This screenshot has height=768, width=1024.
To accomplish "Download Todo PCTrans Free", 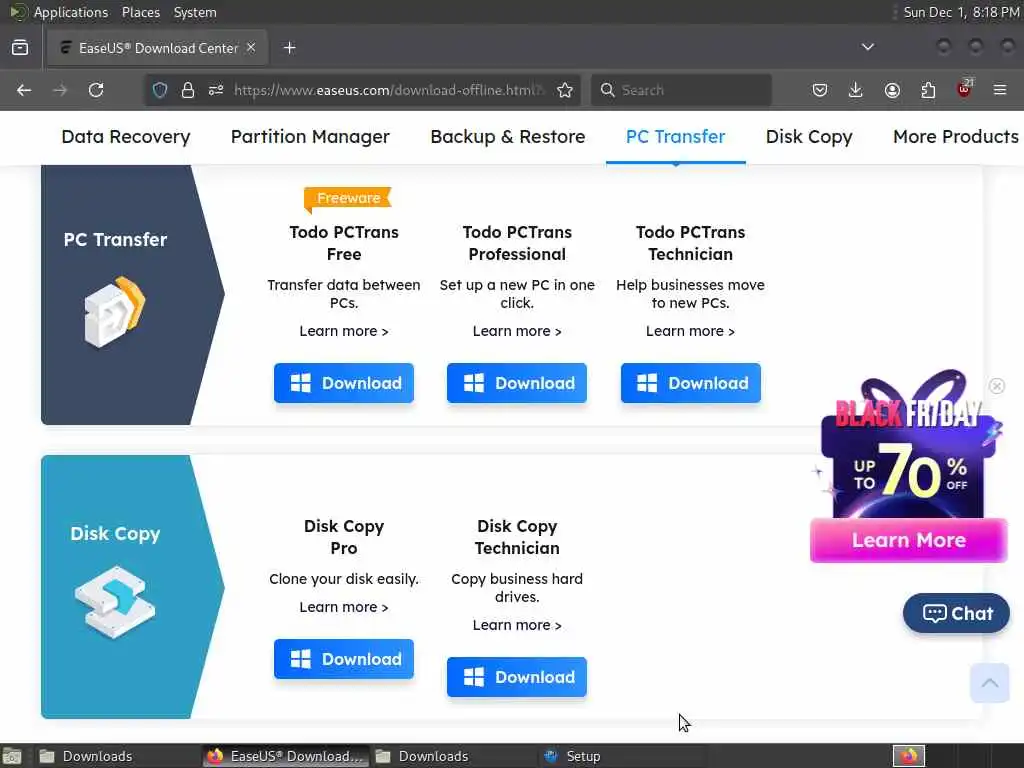I will (344, 383).
